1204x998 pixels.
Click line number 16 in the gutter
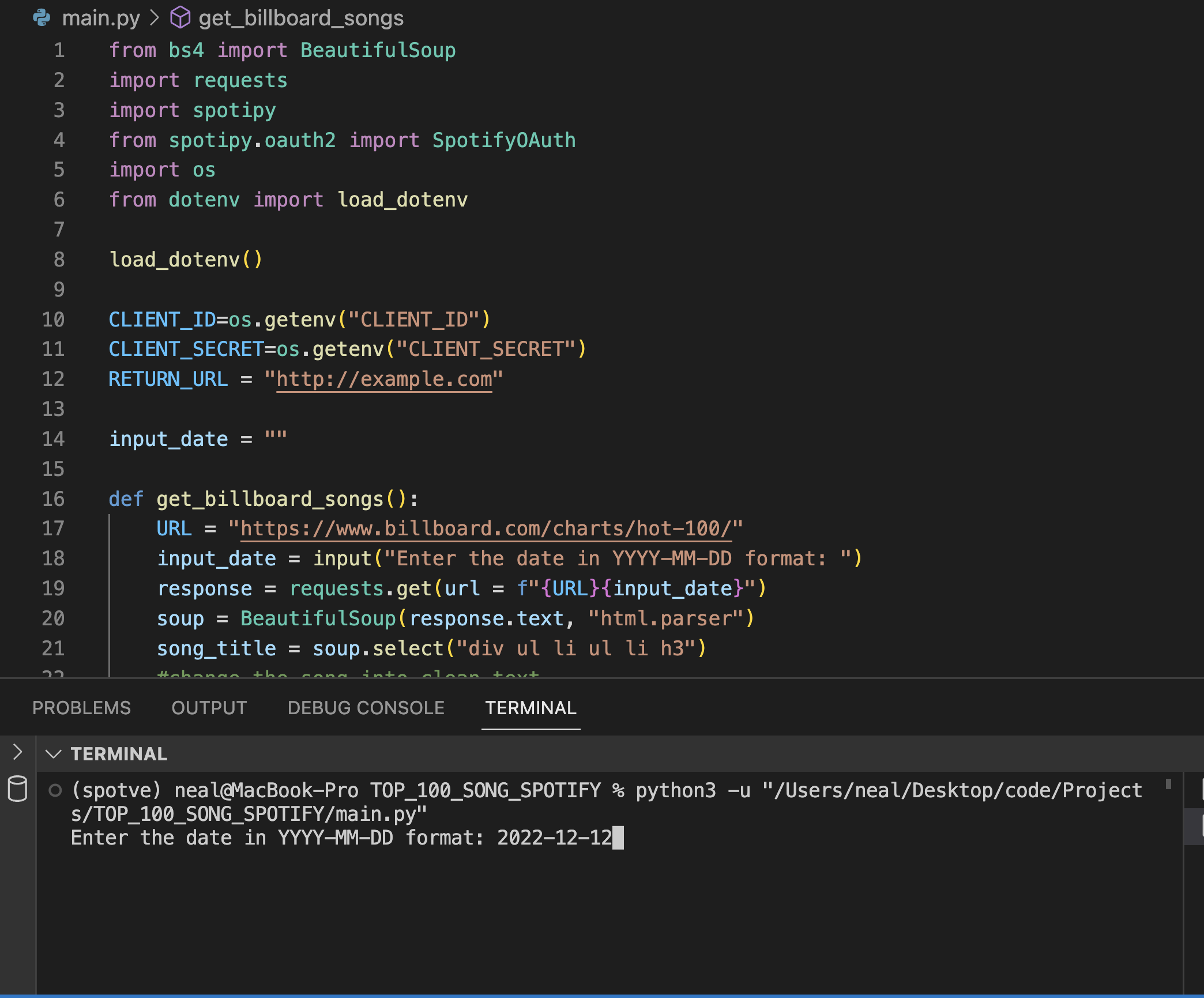53,498
